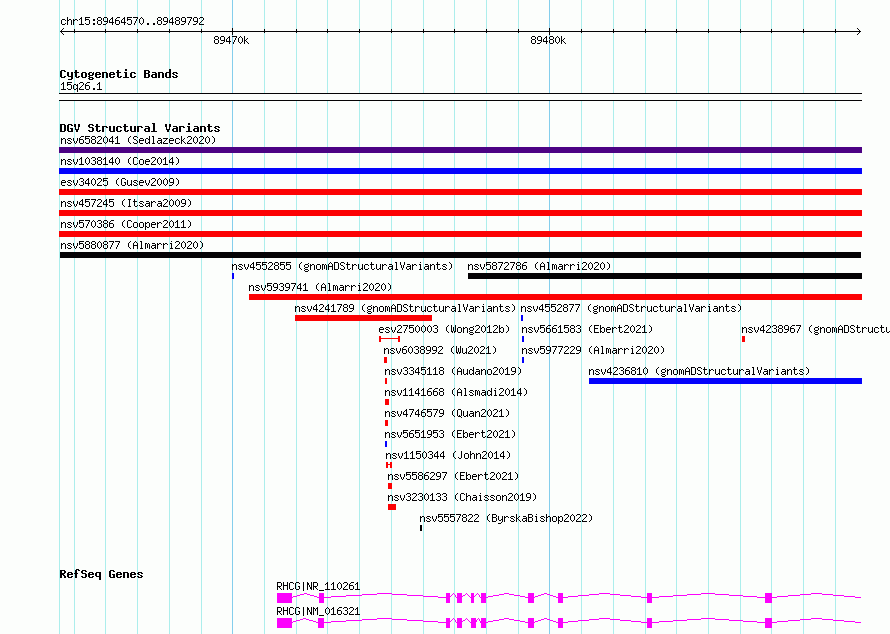Select the nsv1038140 (Coe2014) blue bar

pyautogui.click(x=460, y=171)
